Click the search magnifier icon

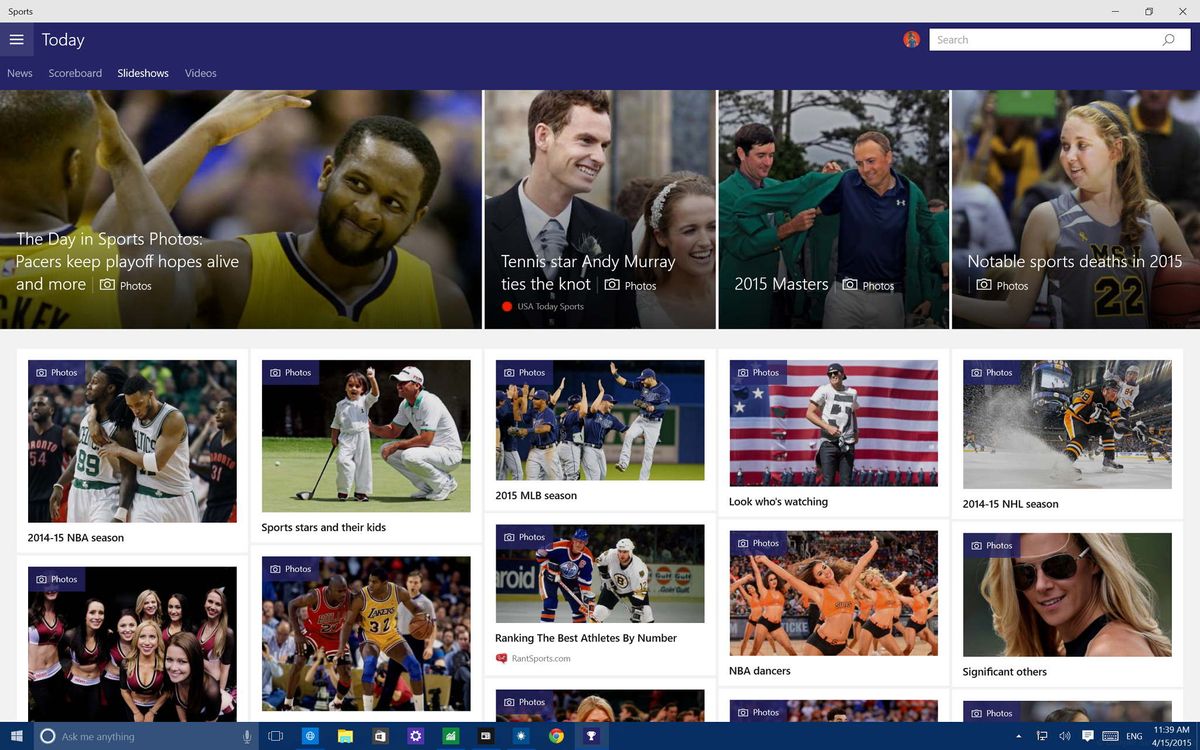1168,39
